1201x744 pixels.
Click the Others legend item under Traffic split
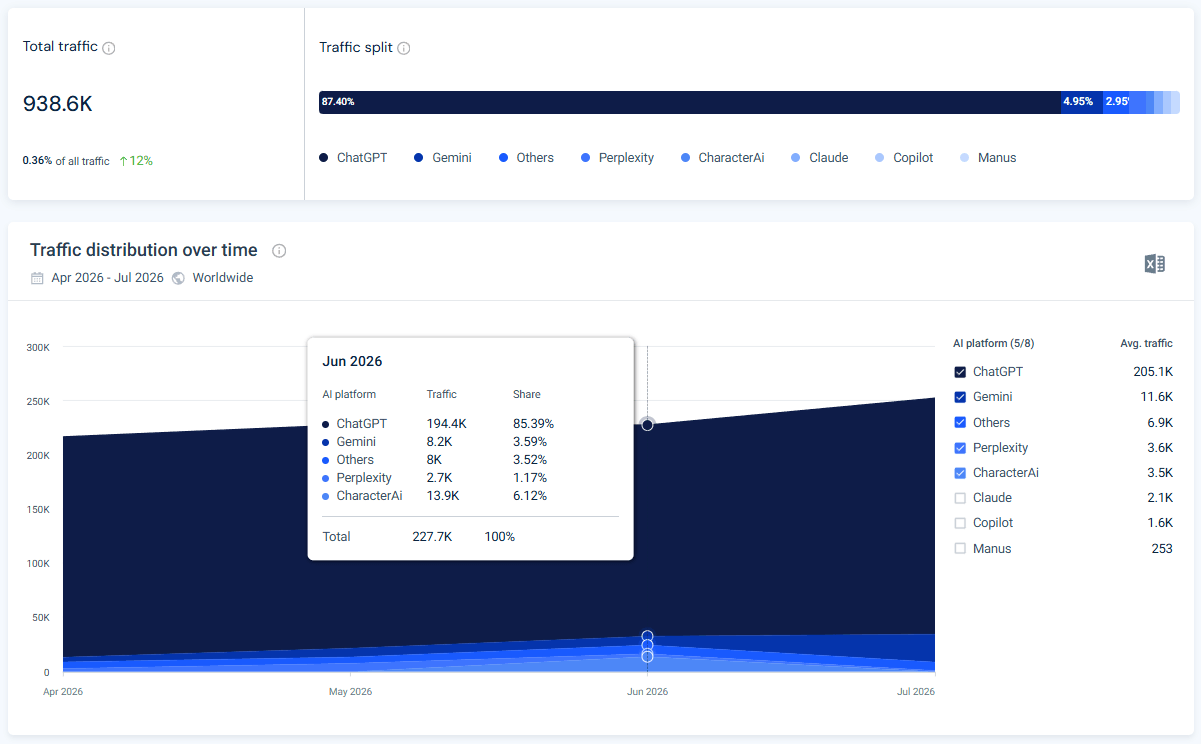526,158
